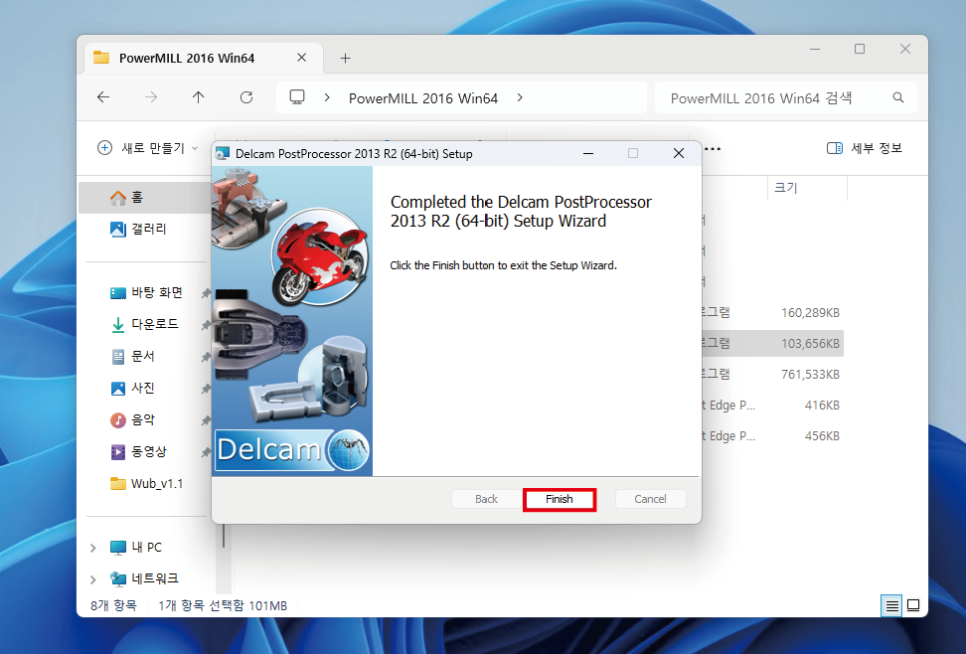This screenshot has height=654, width=966.
Task: Click Cancel in the Delcam Setup dialog
Action: [x=650, y=499]
